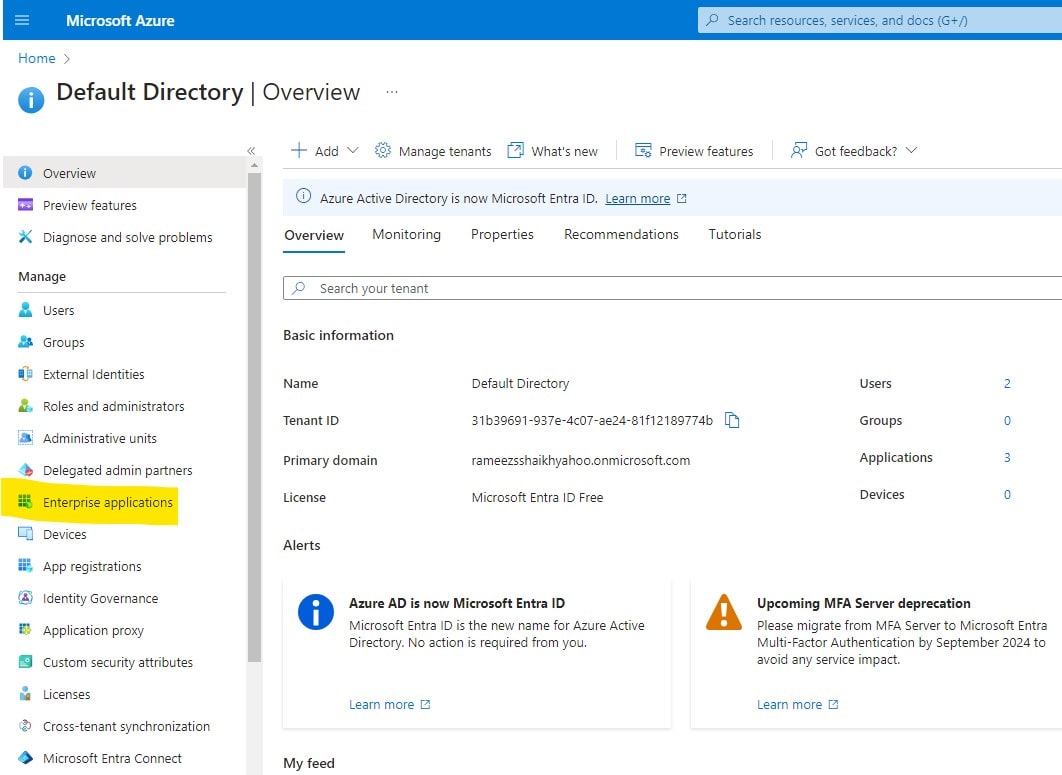Click the Application proxy icon
Image resolution: width=1062 pixels, height=775 pixels.
click(x=25, y=629)
